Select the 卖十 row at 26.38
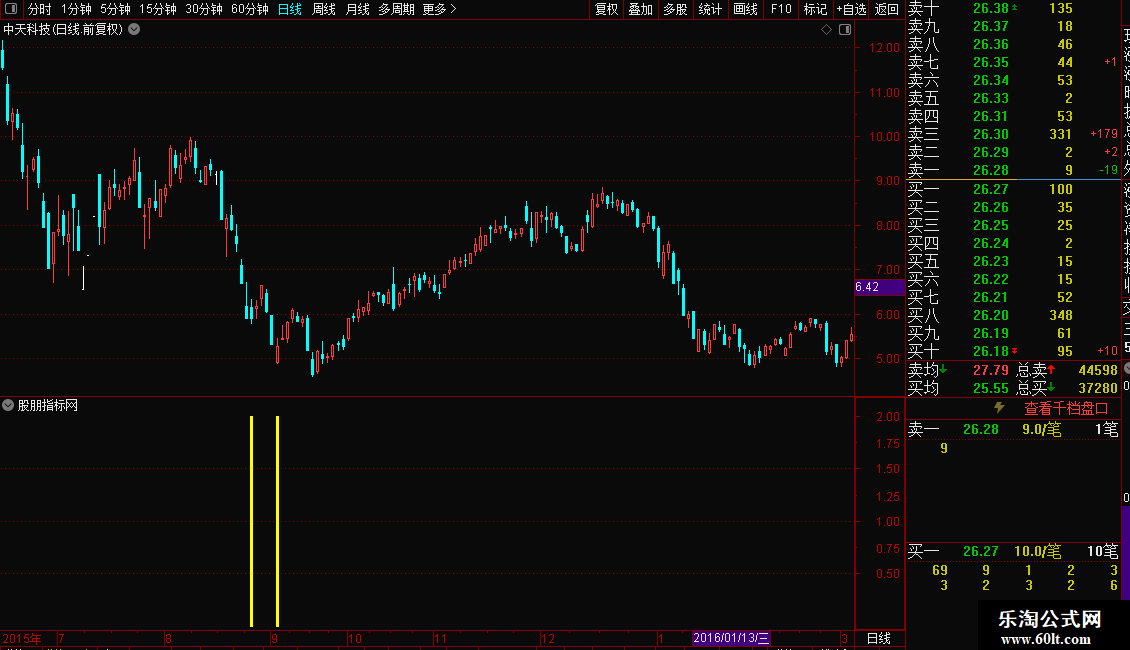Image resolution: width=1130 pixels, height=650 pixels. (x=1013, y=9)
